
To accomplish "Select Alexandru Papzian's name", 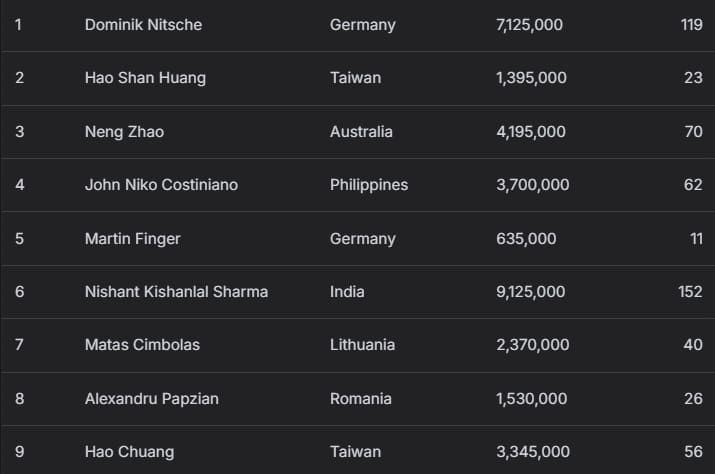I will pos(151,399).
